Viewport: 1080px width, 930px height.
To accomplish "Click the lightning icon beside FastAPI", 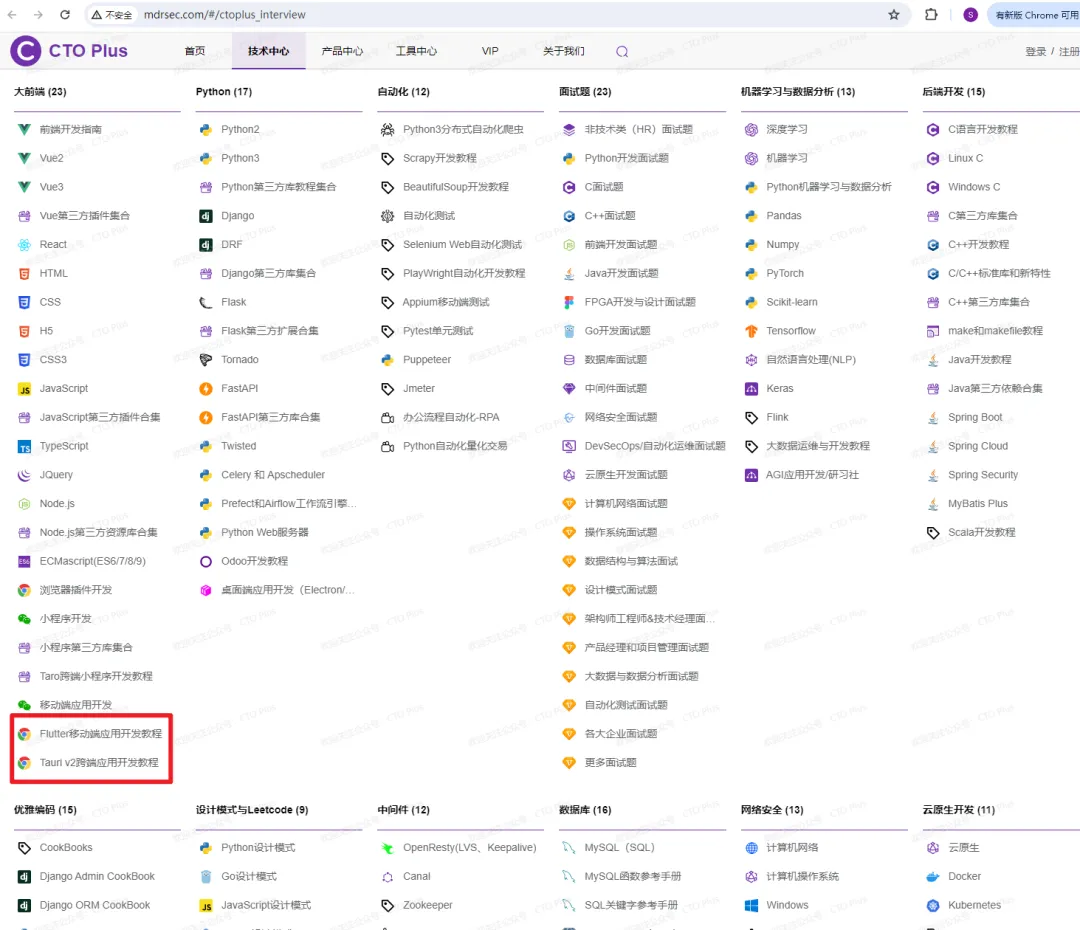I will point(206,389).
